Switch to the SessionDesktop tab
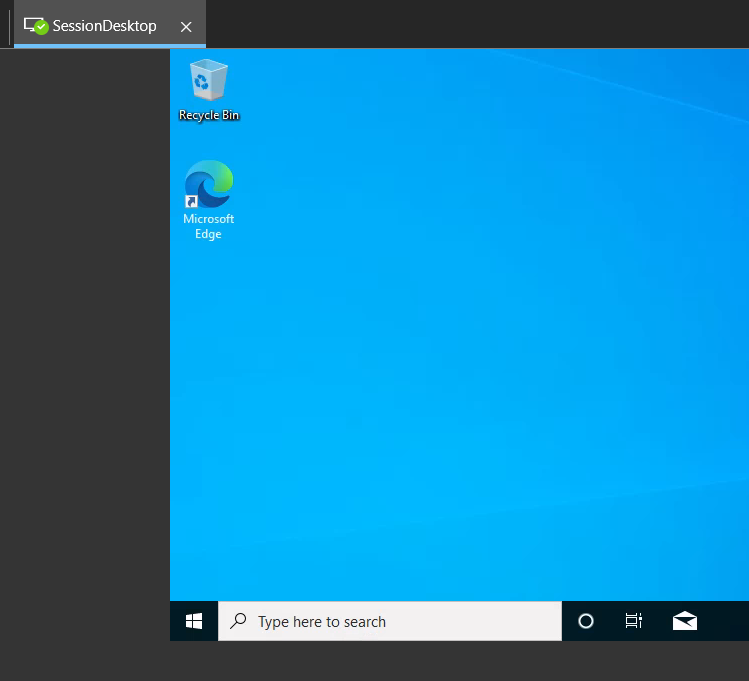Image resolution: width=749 pixels, height=681 pixels. (110, 25)
